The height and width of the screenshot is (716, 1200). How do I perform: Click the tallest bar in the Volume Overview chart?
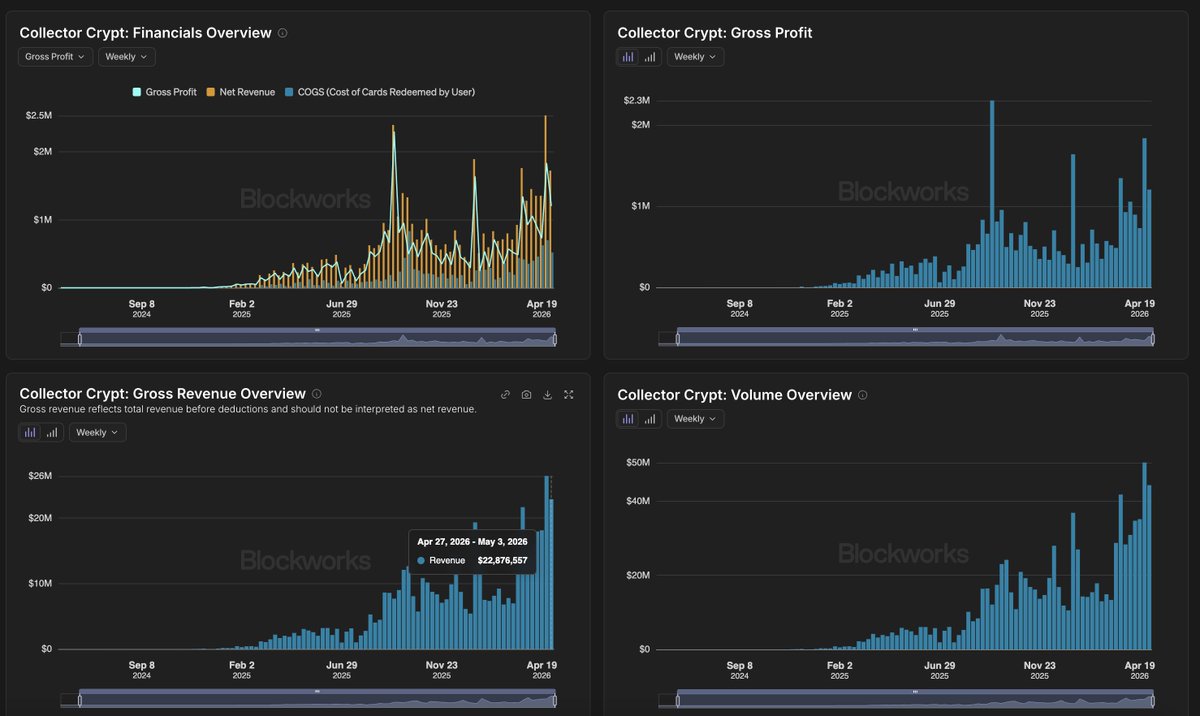(x=1144, y=556)
